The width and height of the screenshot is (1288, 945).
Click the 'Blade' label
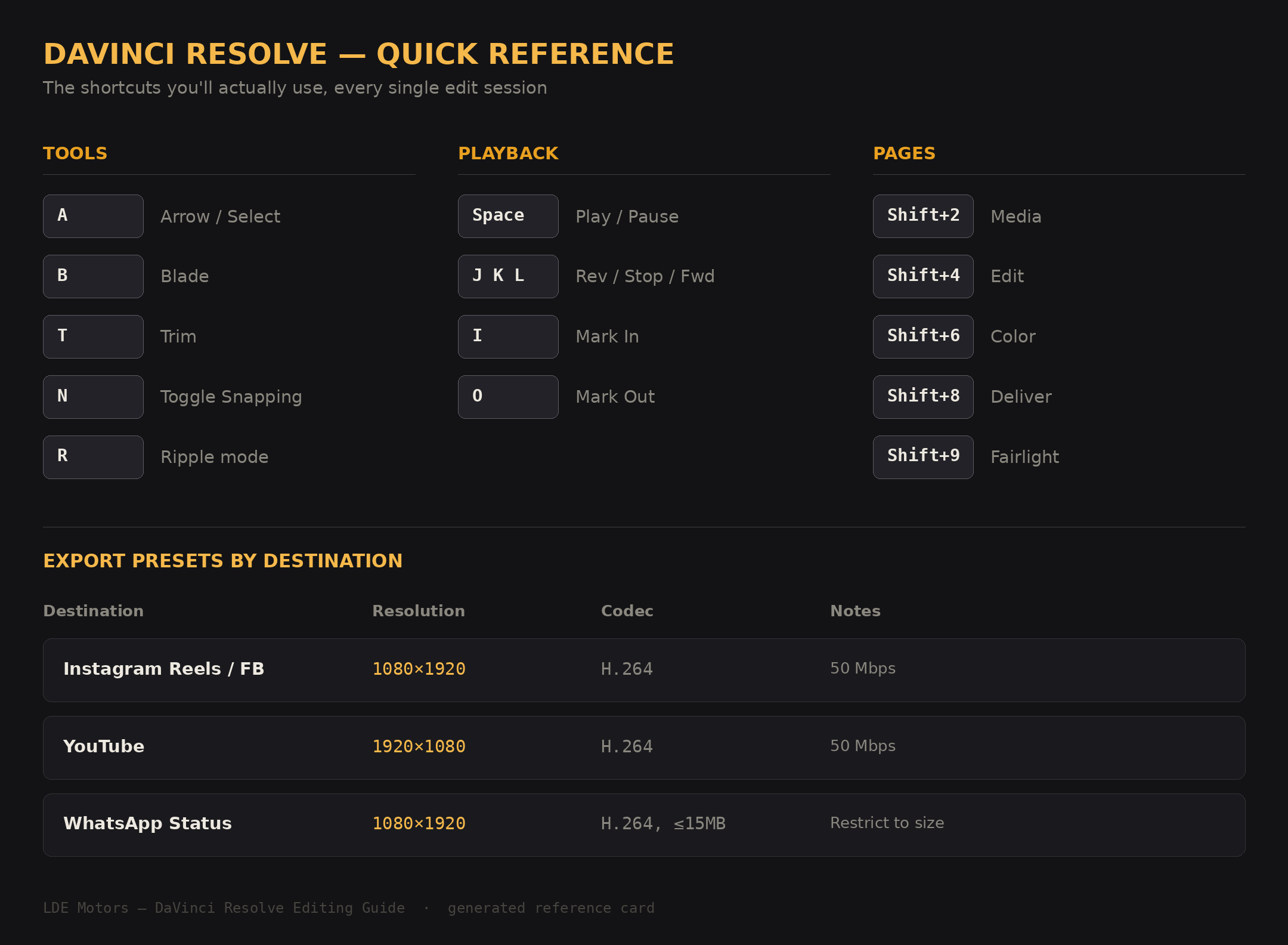(185, 276)
